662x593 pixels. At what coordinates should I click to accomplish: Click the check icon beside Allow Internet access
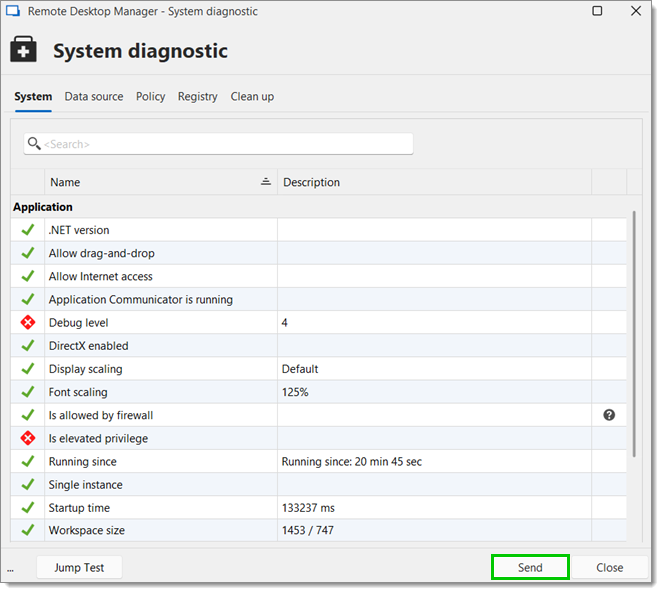pyautogui.click(x=28, y=276)
